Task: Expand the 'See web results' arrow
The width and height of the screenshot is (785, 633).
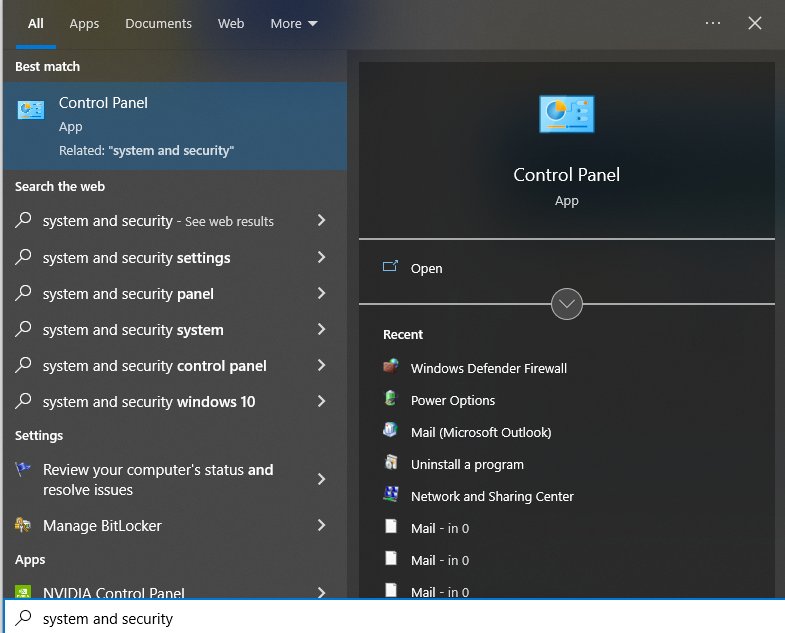Action: 321,220
